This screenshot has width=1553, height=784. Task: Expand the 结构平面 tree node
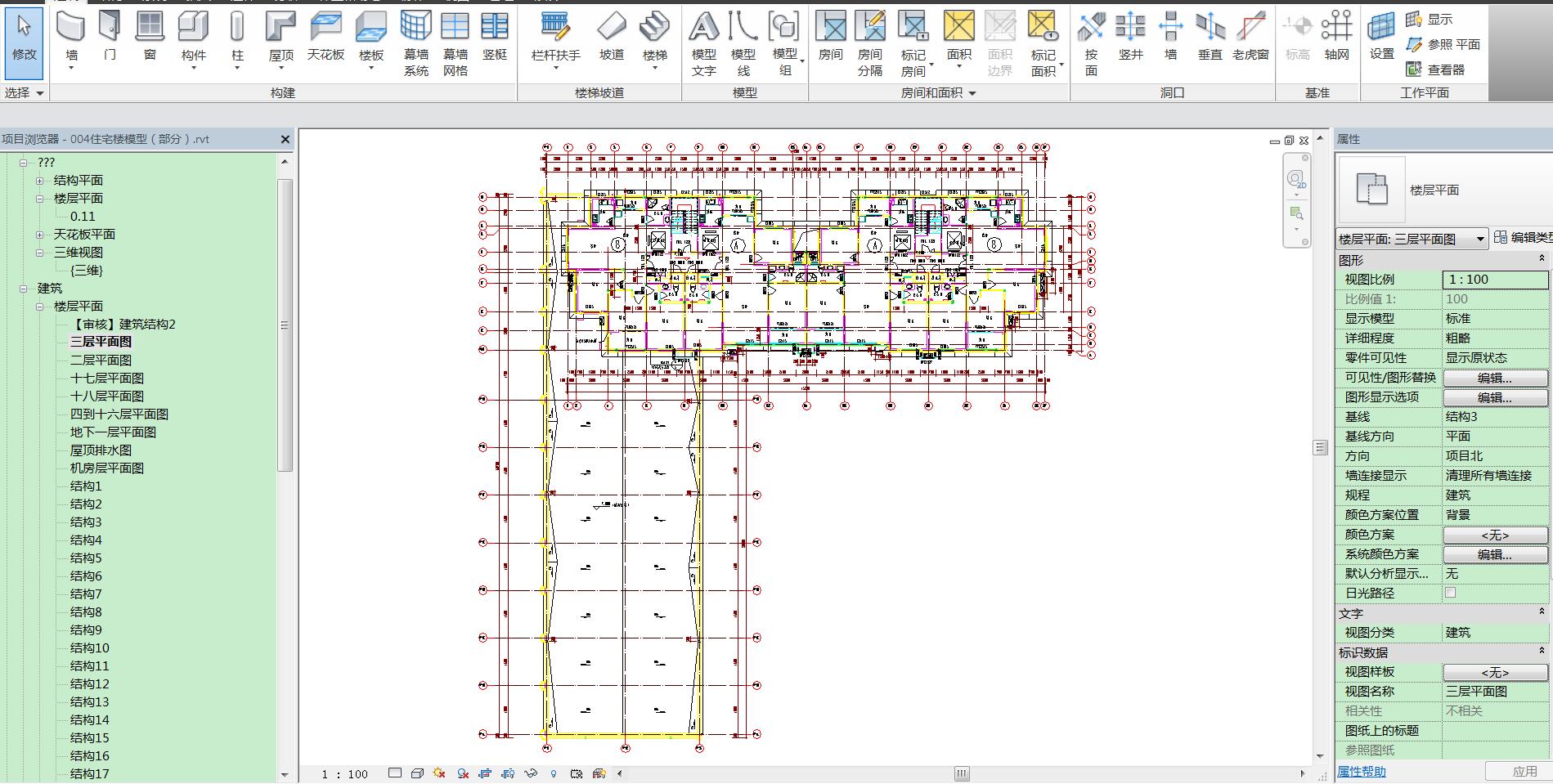click(39, 181)
